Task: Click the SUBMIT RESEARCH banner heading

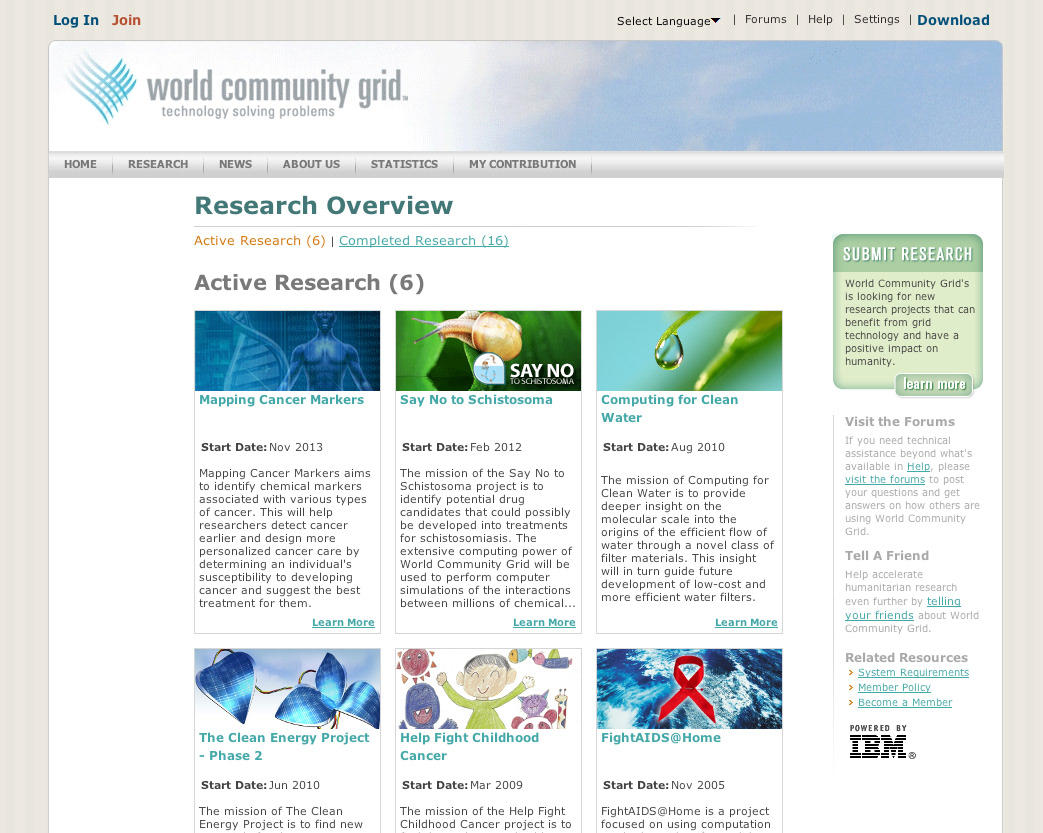Action: coord(907,254)
